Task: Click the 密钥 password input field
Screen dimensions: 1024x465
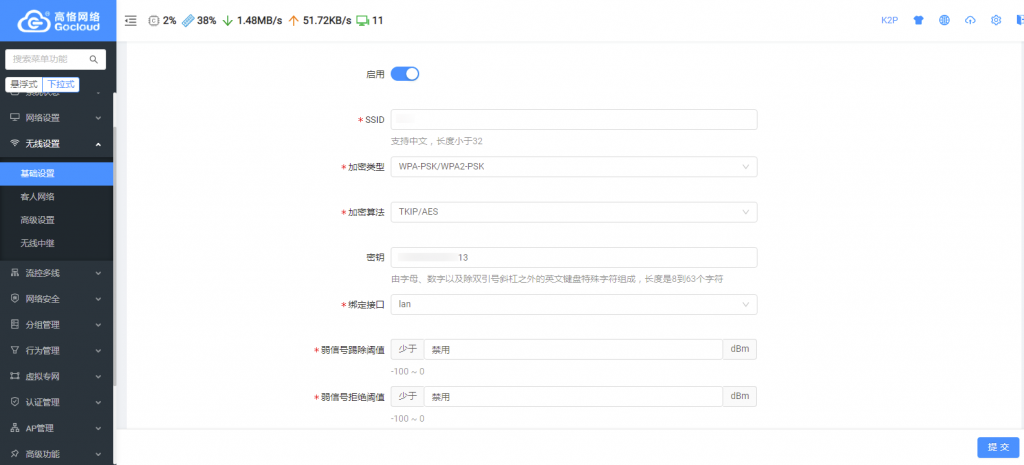Action: click(x=574, y=257)
